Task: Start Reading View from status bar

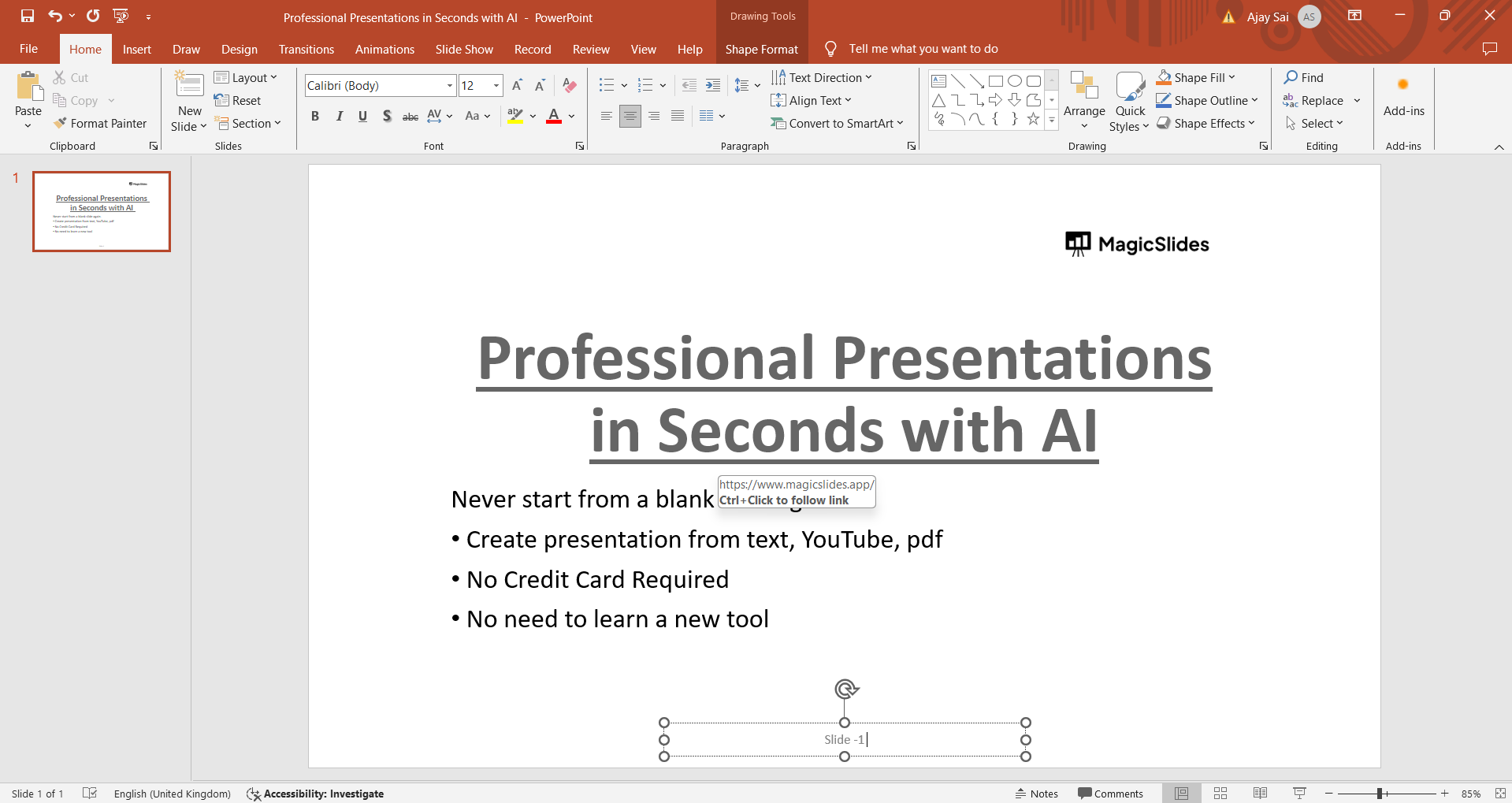Action: 1260,794
